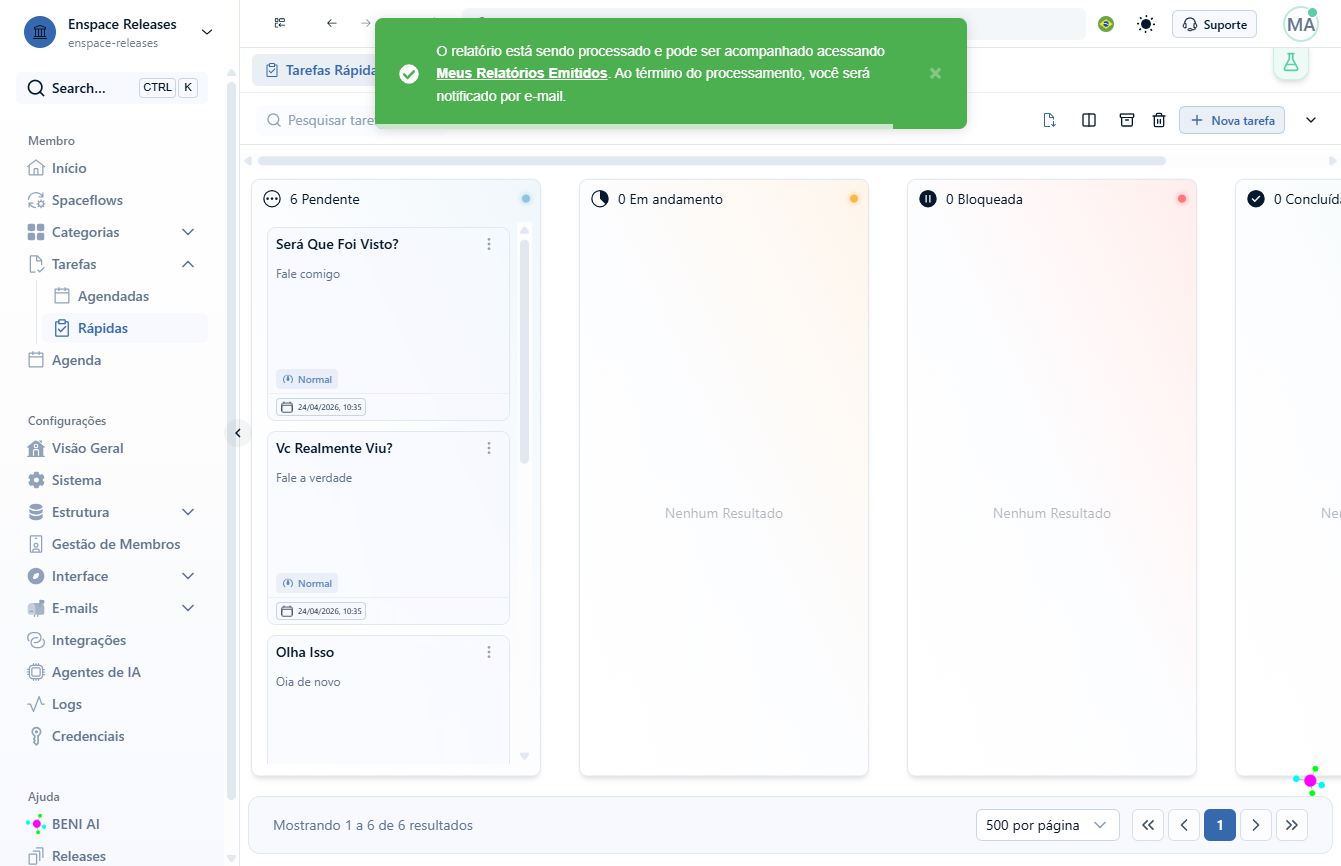Viewport: 1341px width, 866px height.
Task: Click the date badge on Vc Realmente Viu?
Action: pyautogui.click(x=321, y=611)
